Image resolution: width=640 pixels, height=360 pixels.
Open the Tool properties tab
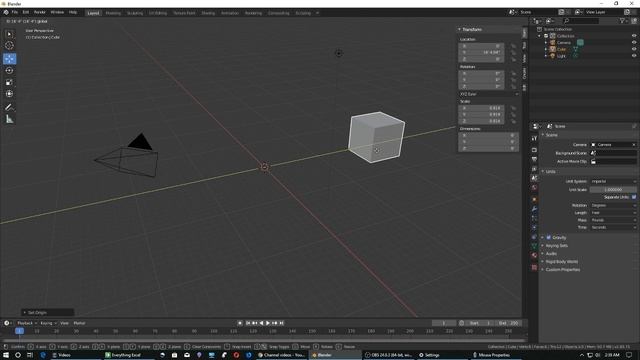click(x=534, y=139)
